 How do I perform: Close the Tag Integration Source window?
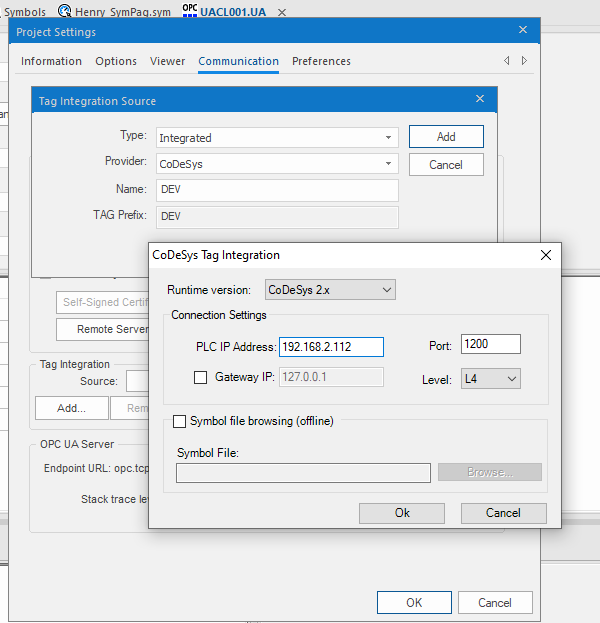point(480,100)
